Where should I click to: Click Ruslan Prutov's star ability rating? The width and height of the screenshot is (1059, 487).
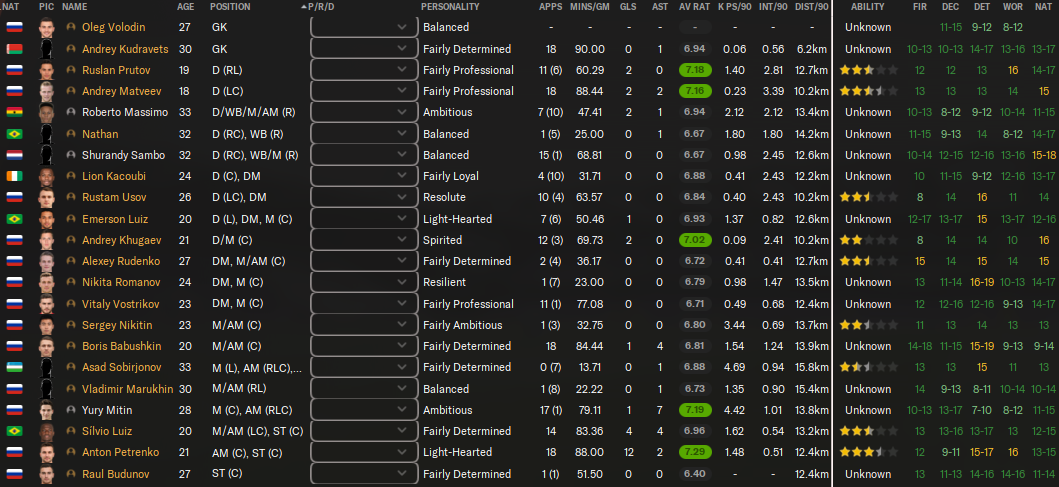coord(869,70)
